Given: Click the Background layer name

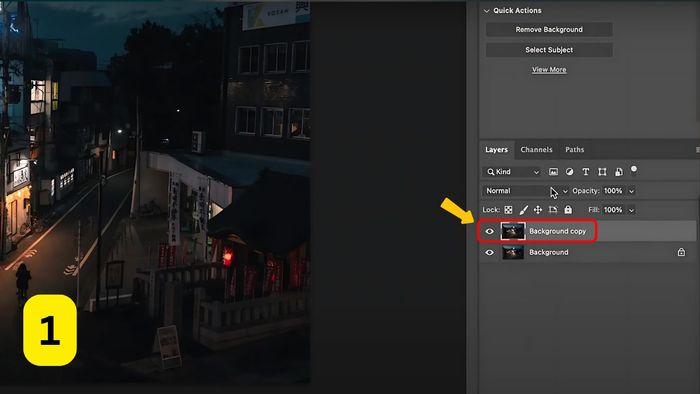Looking at the screenshot, I should (549, 252).
